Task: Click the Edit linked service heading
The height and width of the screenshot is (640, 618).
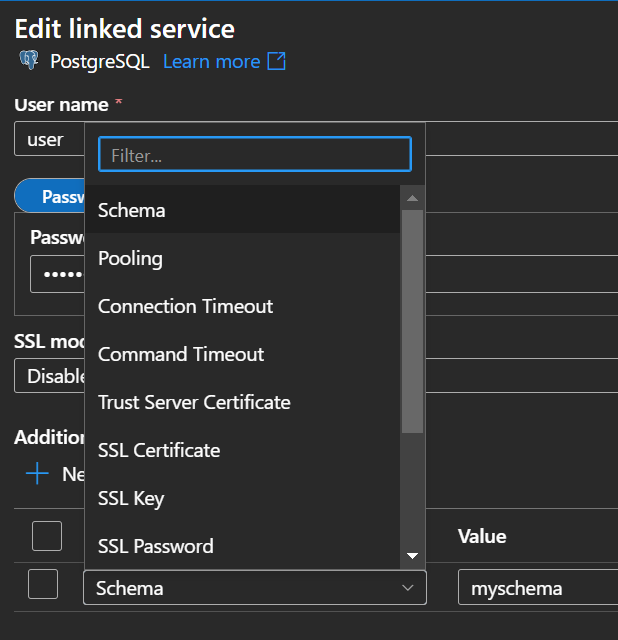Action: pos(124,29)
